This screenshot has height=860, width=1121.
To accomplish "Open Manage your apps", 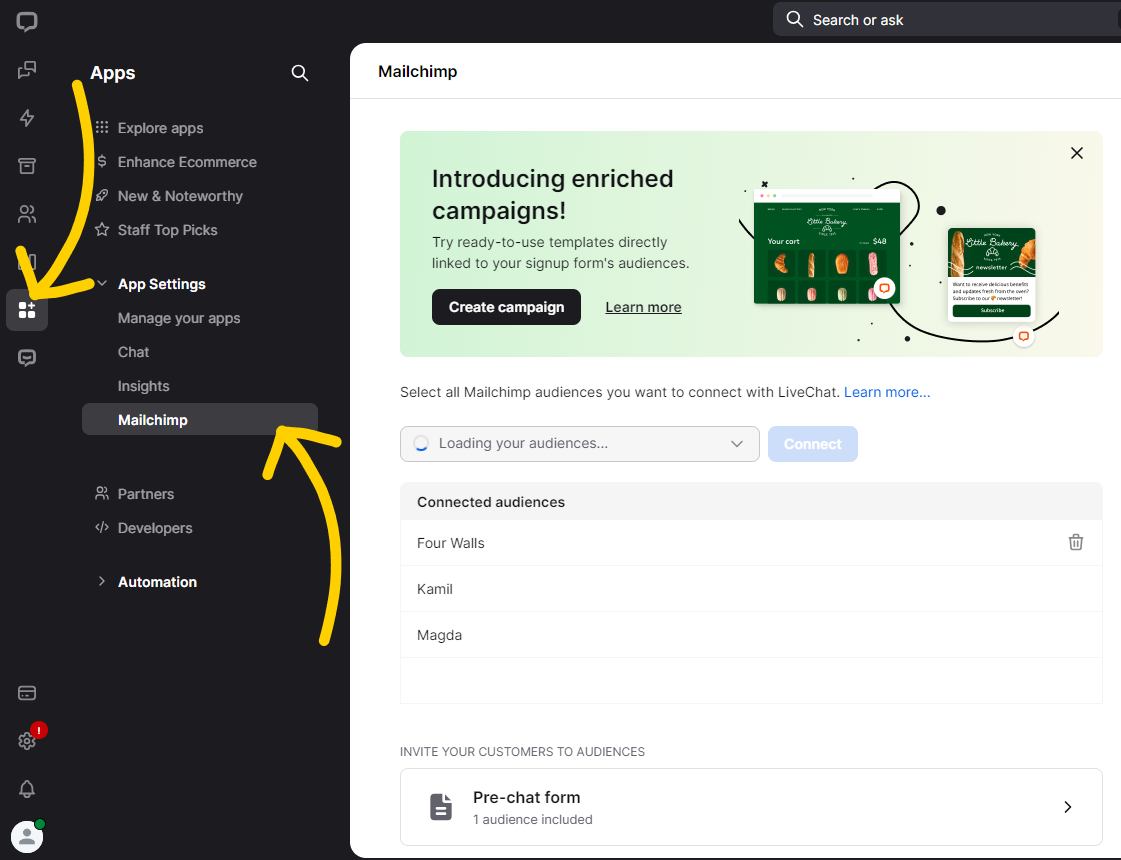I will click(x=179, y=318).
